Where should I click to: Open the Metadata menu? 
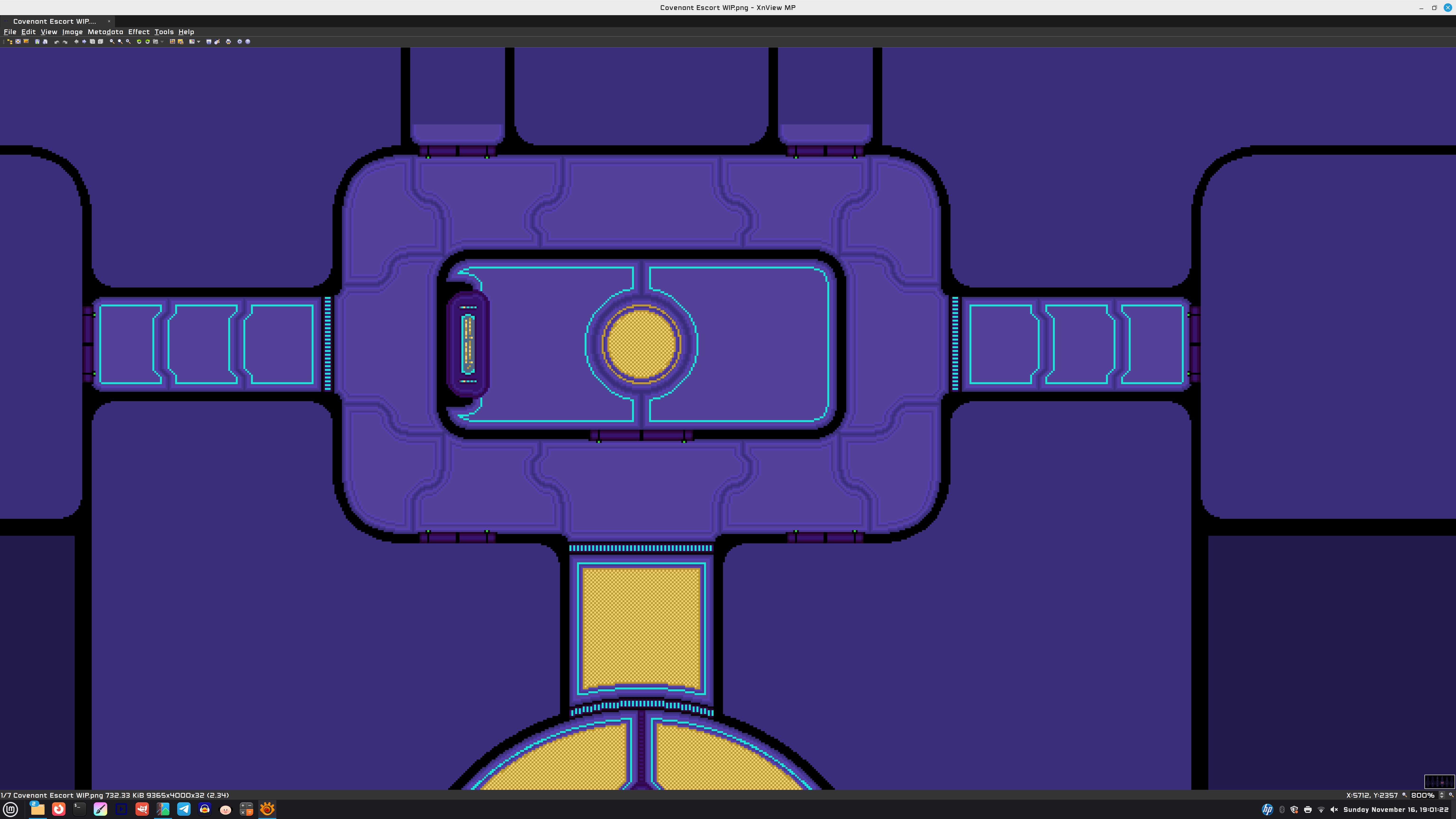[x=105, y=32]
